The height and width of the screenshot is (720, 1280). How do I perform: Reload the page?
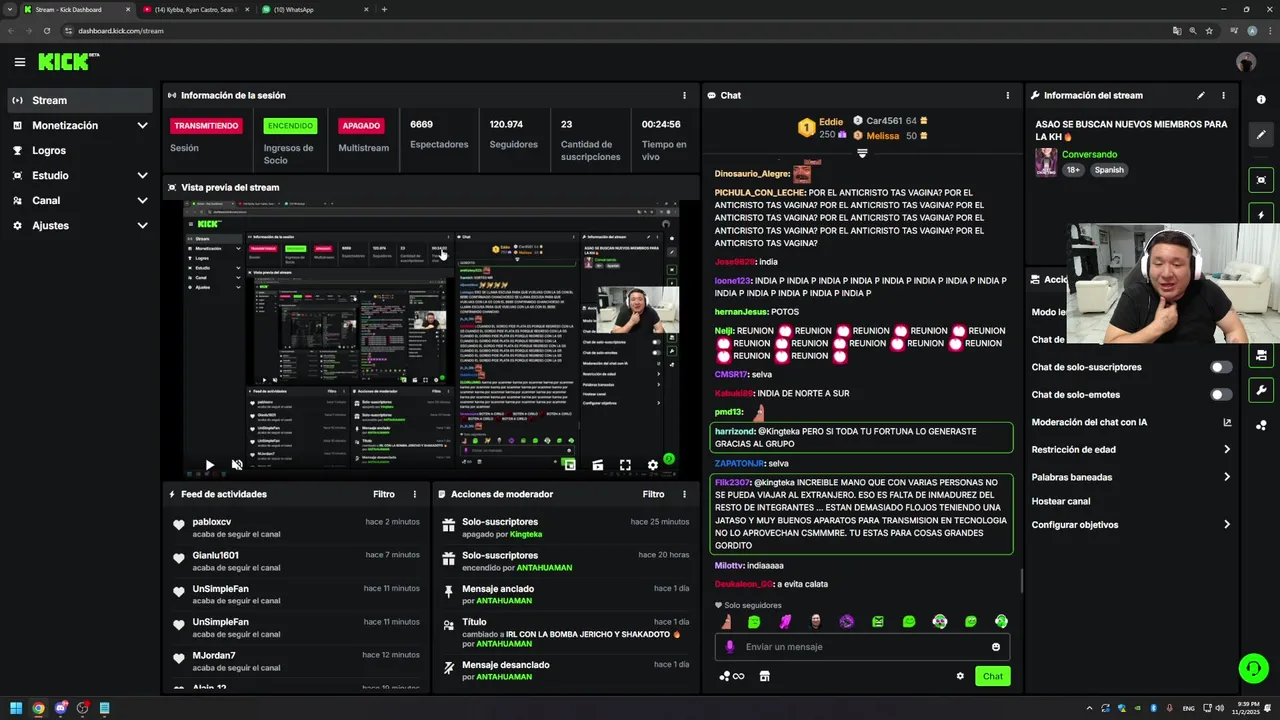46,31
